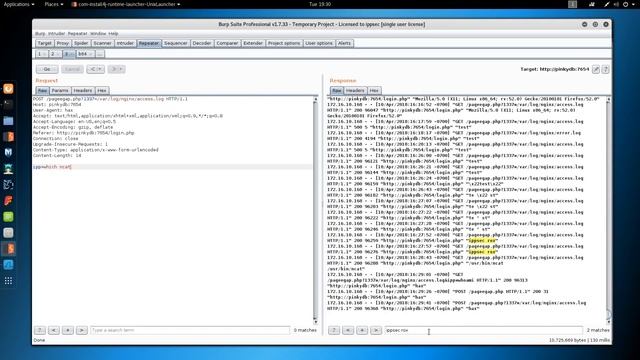Open the Places menu in top bar
Viewport: 640px width, 360px height.
pos(53,4)
